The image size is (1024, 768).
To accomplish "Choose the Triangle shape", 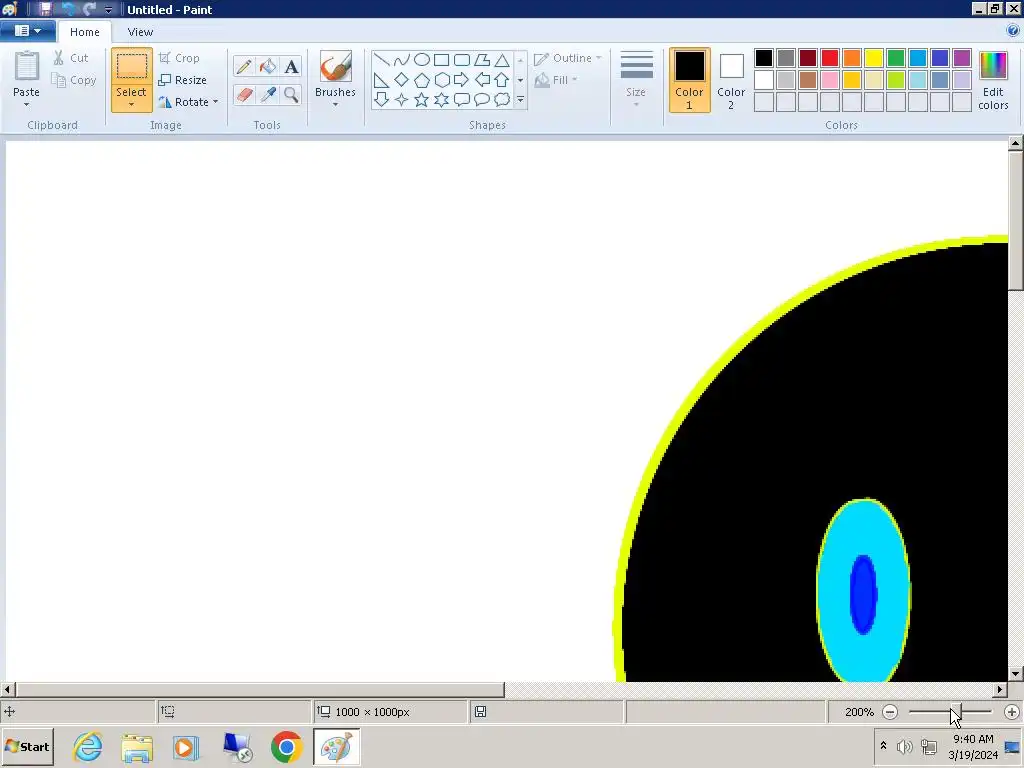I will (502, 60).
